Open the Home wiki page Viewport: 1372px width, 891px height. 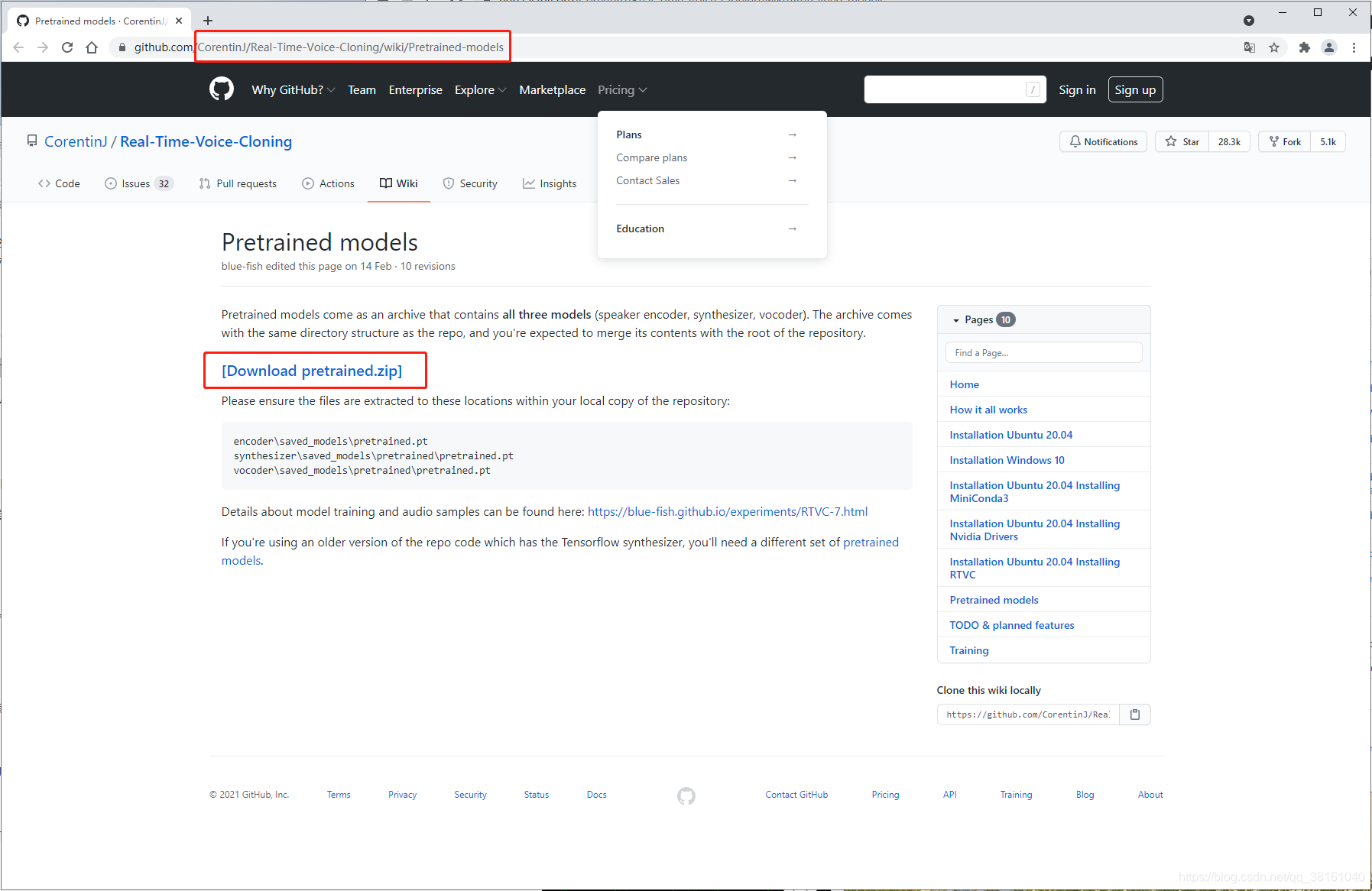(964, 384)
